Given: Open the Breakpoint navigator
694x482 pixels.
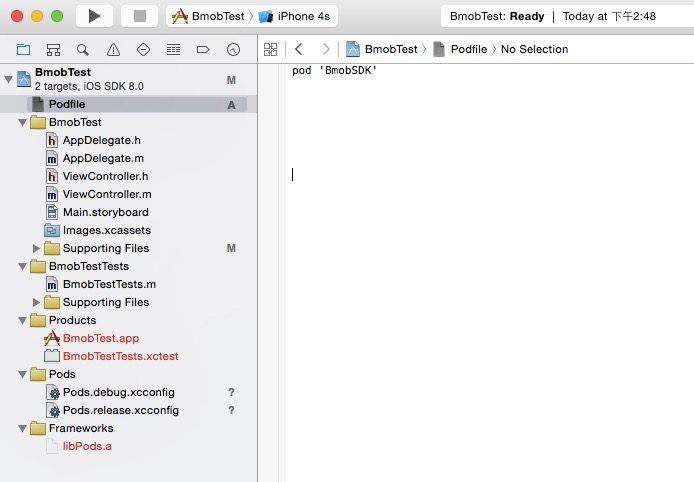Looking at the screenshot, I should point(203,50).
